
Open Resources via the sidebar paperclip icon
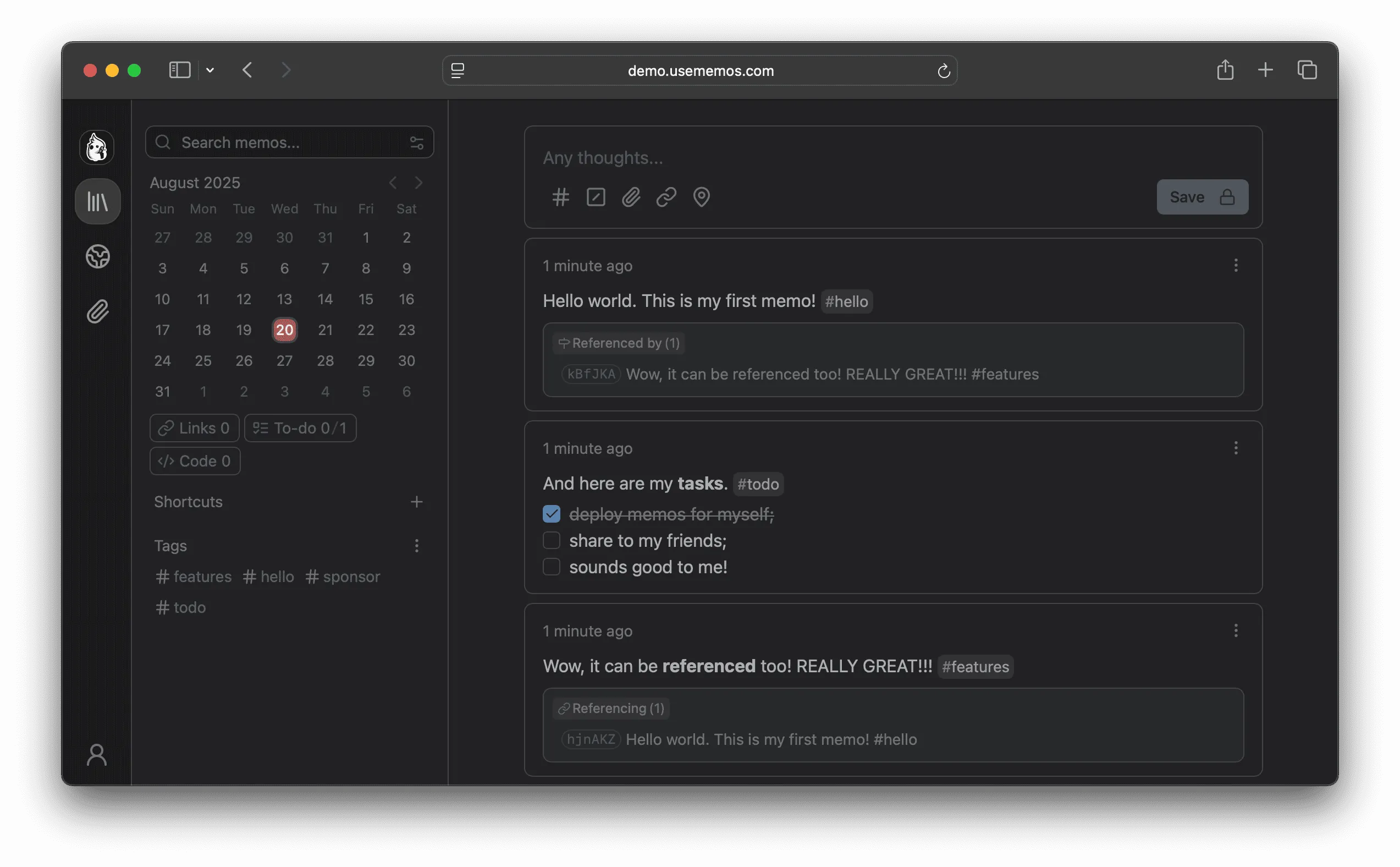[x=97, y=311]
